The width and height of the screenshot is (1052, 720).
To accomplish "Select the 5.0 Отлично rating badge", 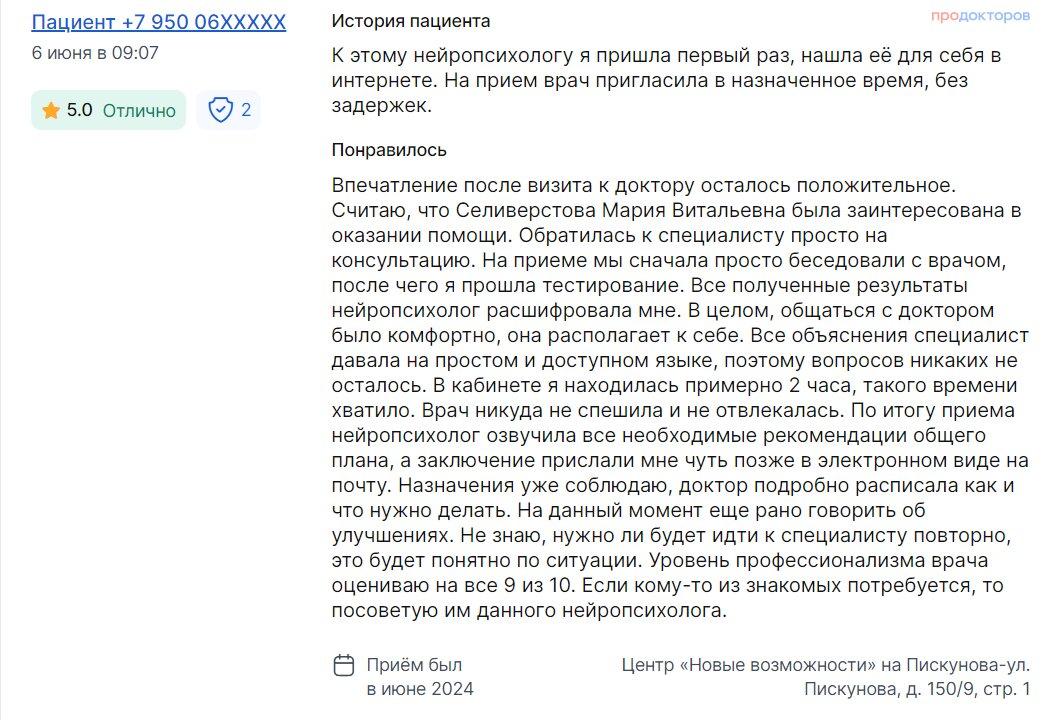I will 108,110.
